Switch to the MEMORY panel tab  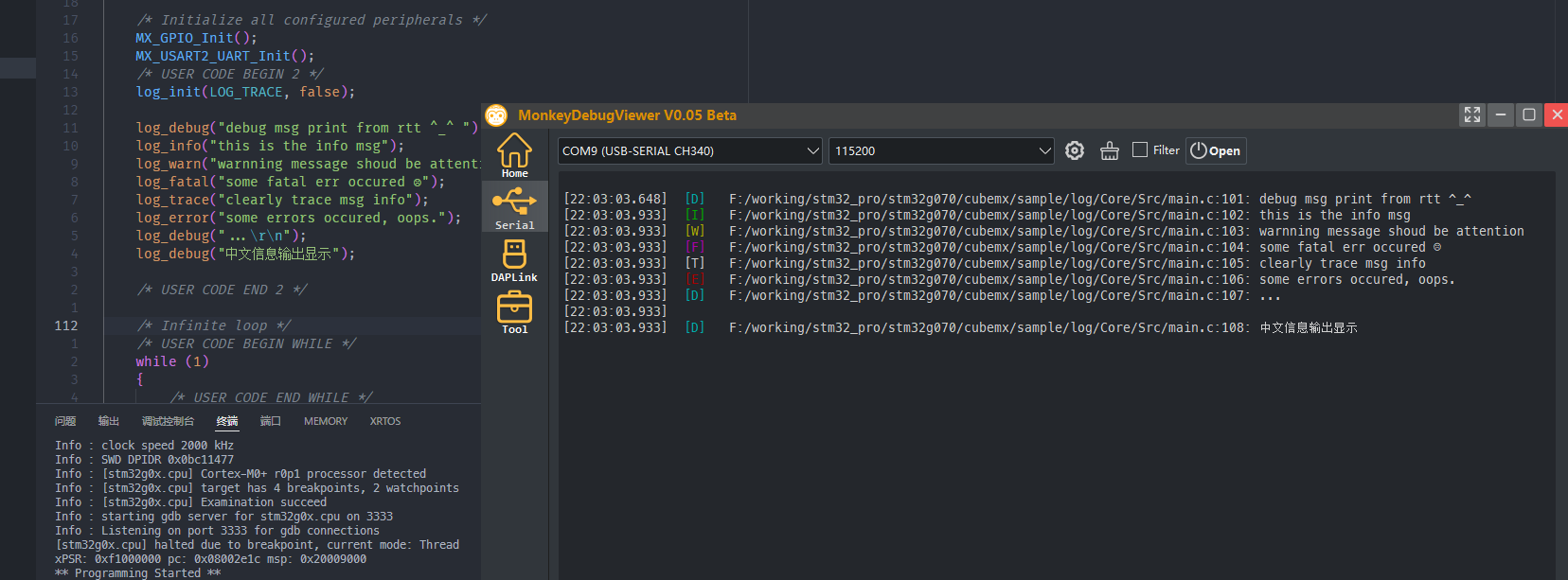[x=326, y=421]
